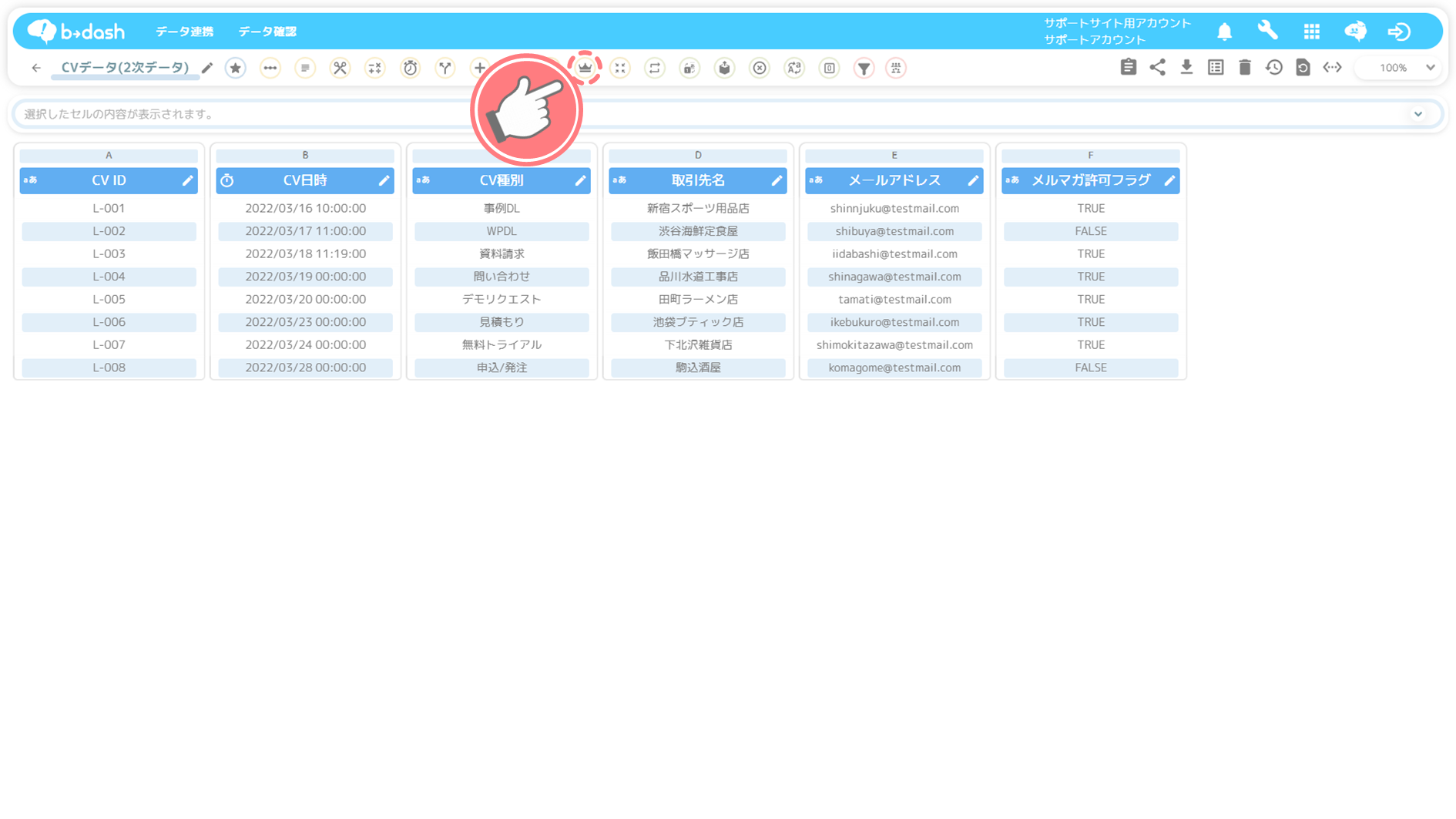Click the CV ID column header
The width and height of the screenshot is (1456, 819).
tap(109, 180)
